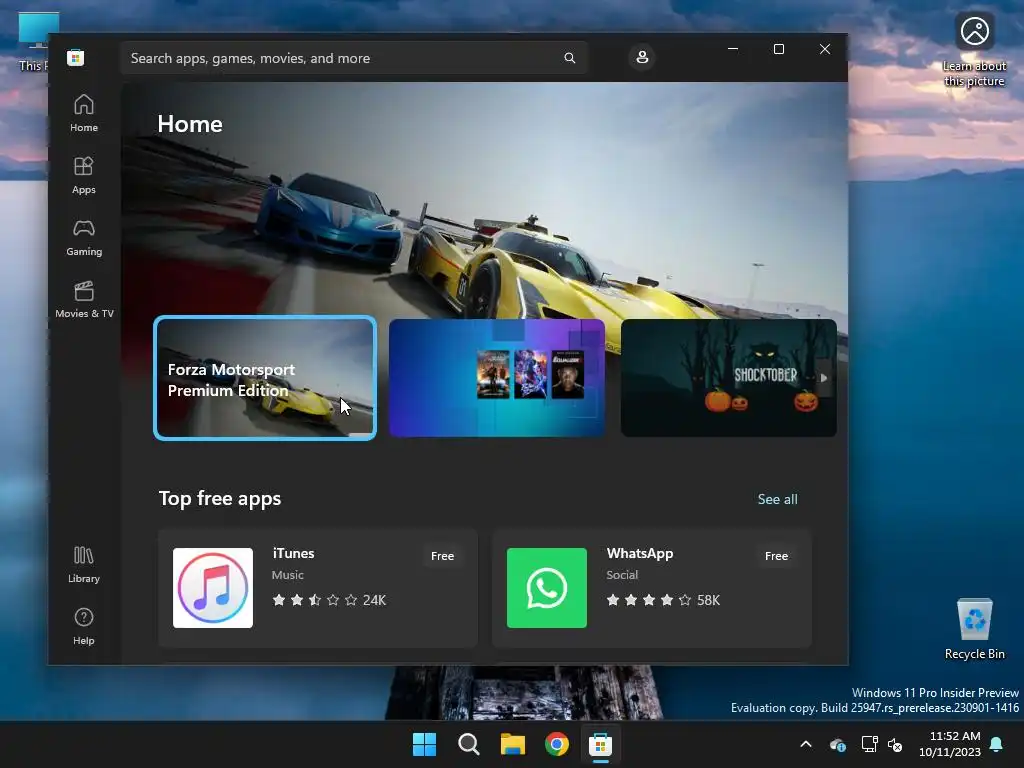
Task: Open the iTunes app icon
Action: 213,588
